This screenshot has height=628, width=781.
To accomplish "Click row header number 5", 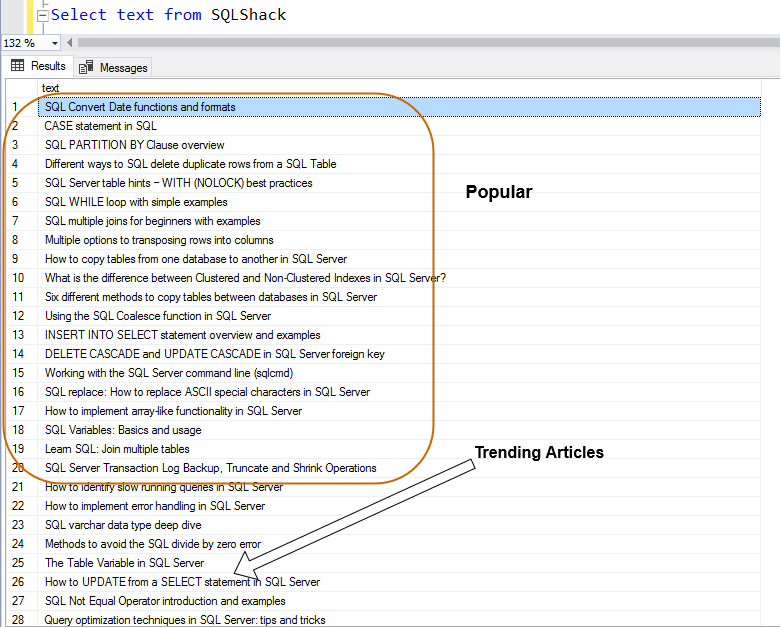I will coord(17,183).
